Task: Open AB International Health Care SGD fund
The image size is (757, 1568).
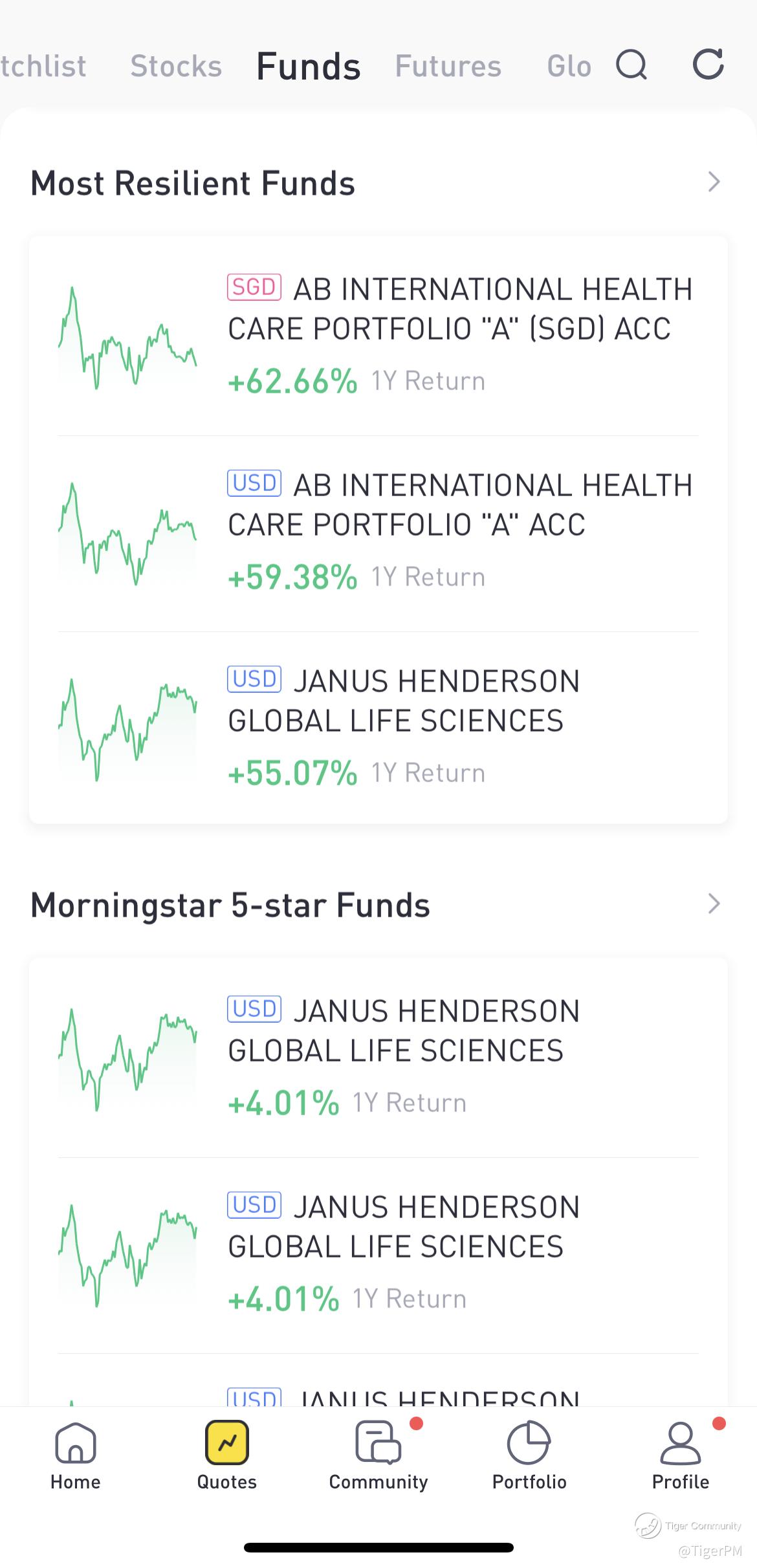Action: click(459, 309)
